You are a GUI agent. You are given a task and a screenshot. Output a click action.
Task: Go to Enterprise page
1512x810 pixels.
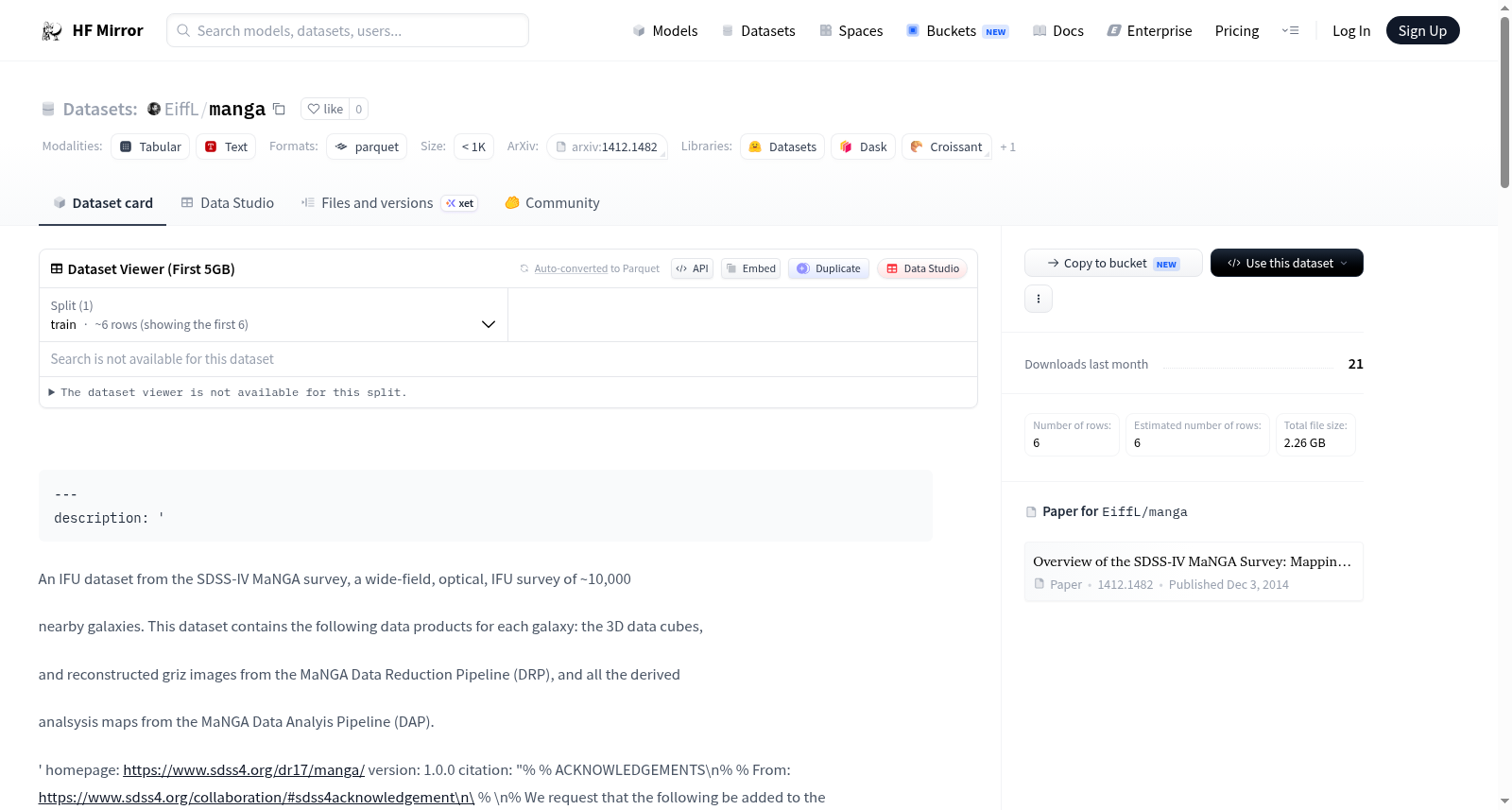tap(1149, 30)
